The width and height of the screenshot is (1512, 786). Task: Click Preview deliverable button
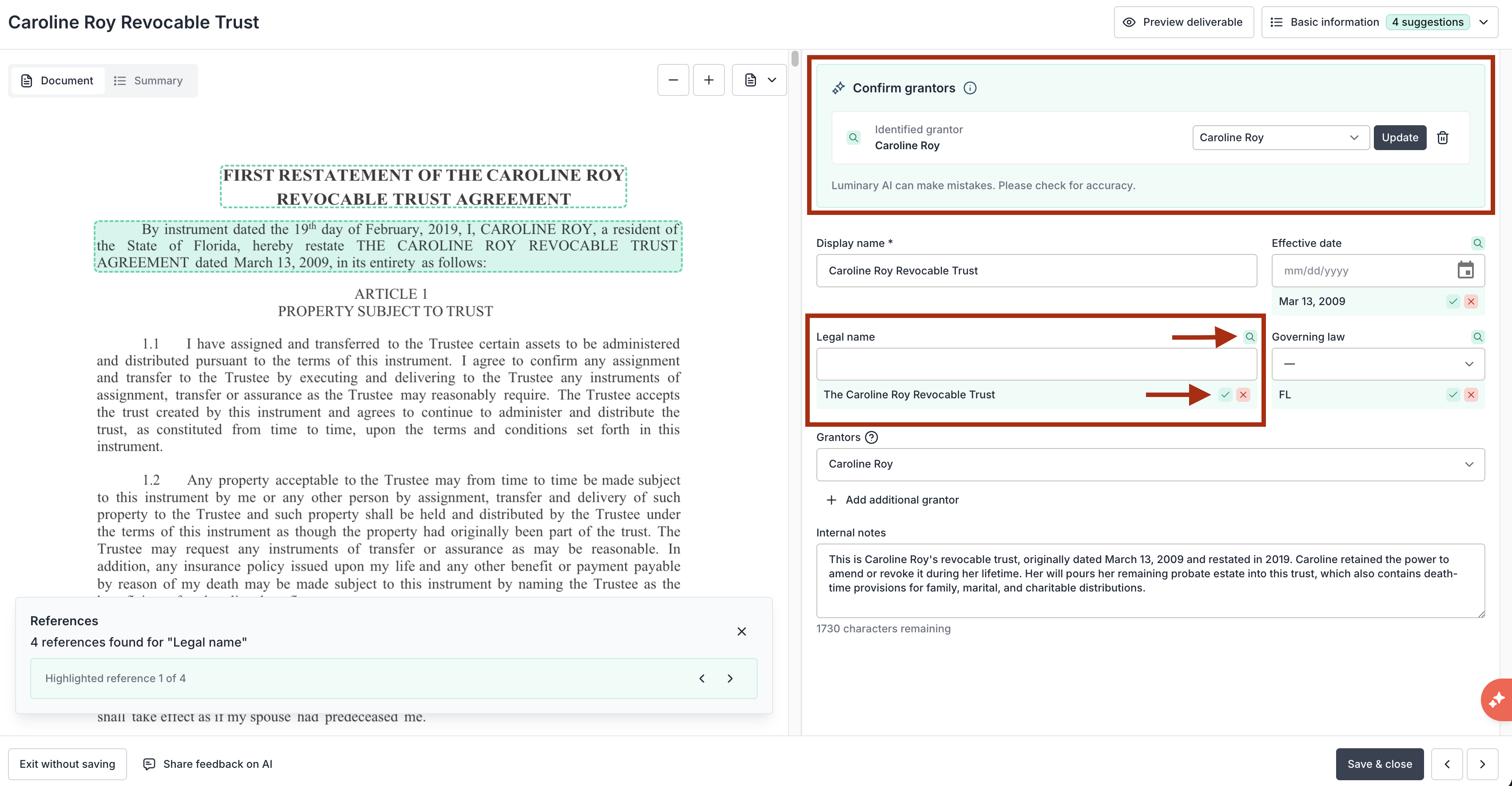1183,22
